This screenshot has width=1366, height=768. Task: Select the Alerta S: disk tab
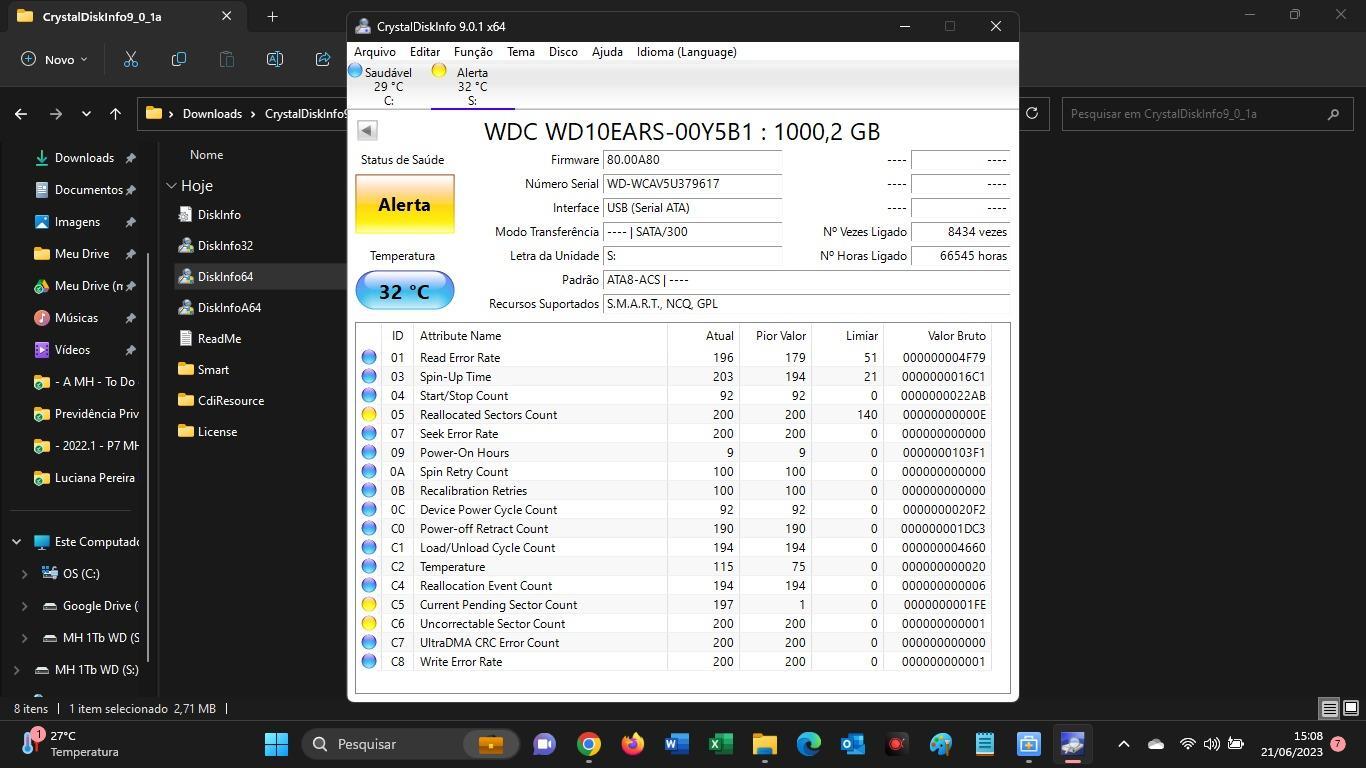pos(472,86)
